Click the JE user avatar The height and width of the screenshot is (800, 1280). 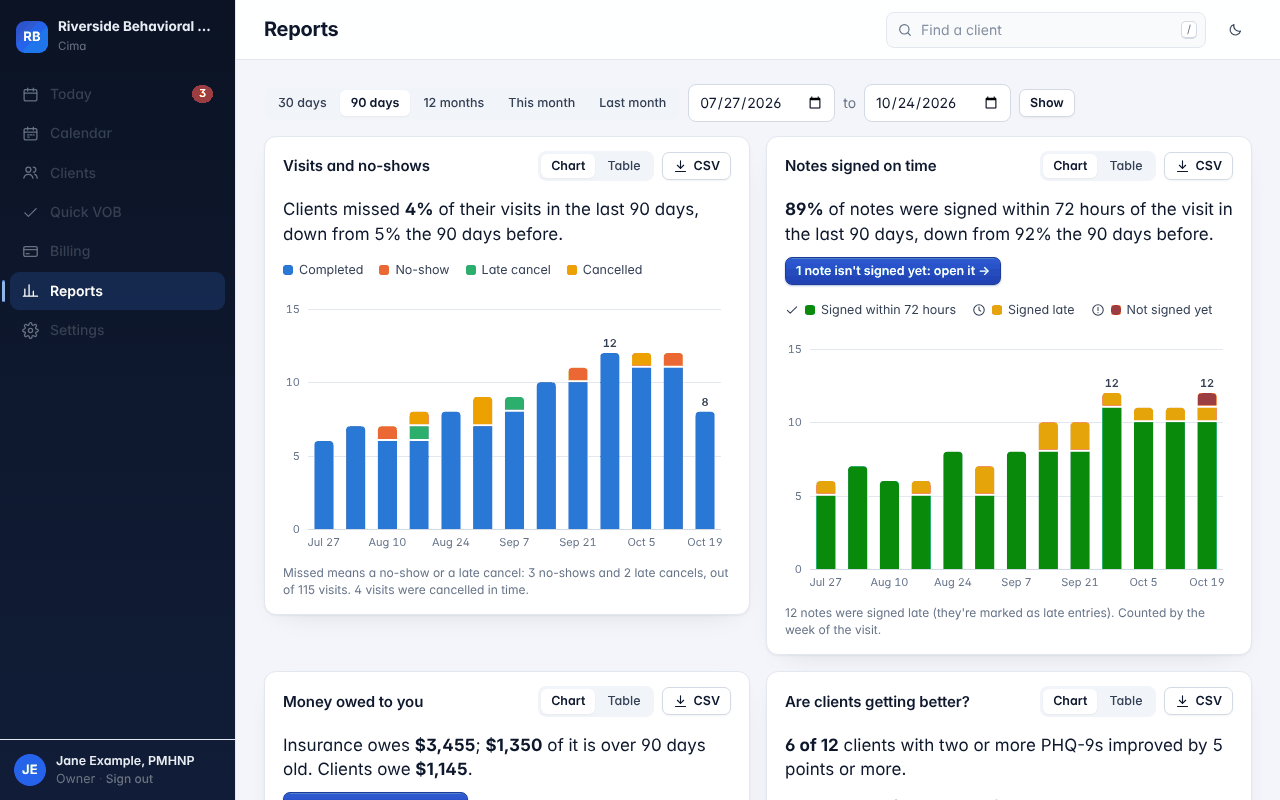(30, 769)
